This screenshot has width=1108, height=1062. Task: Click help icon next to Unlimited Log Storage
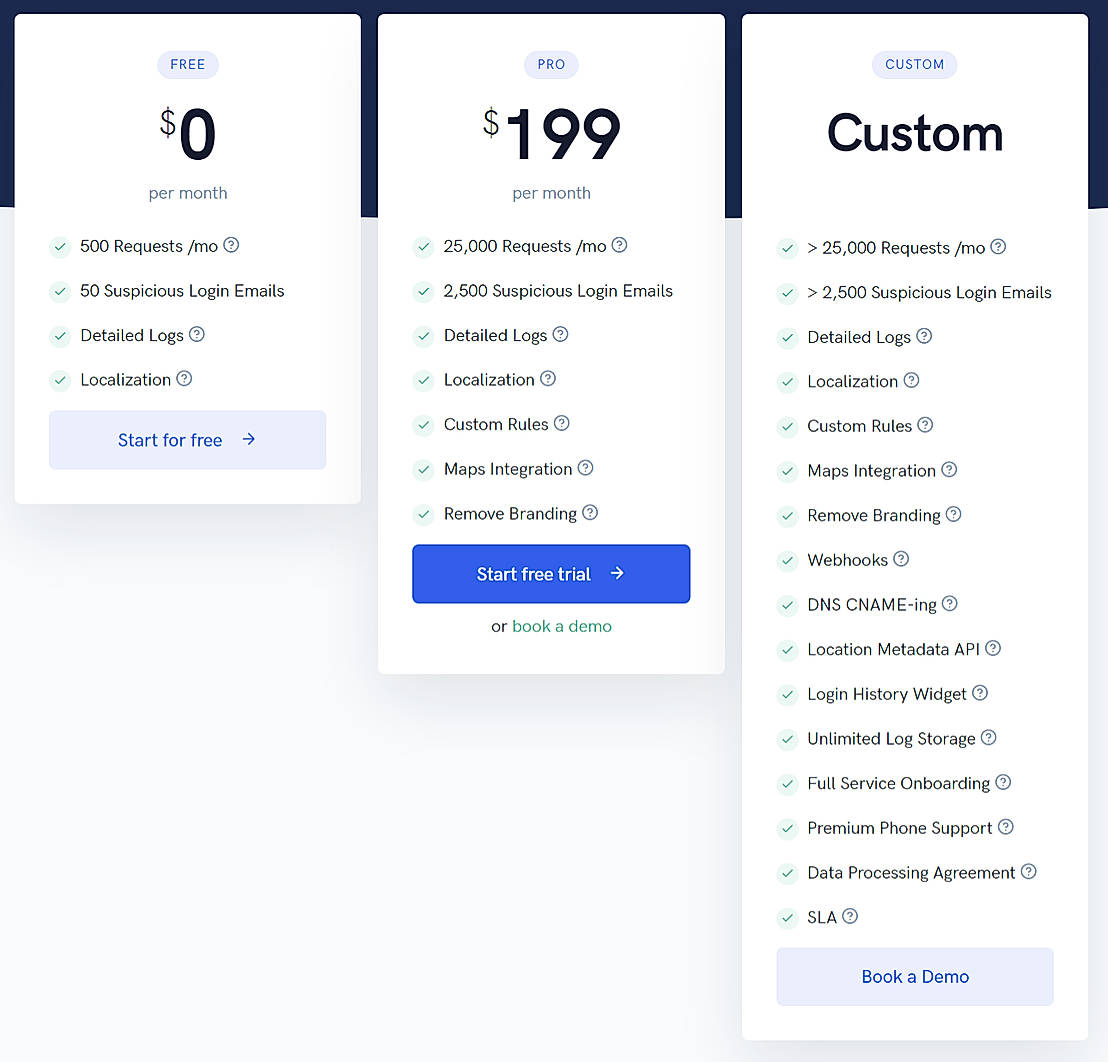[x=988, y=738]
